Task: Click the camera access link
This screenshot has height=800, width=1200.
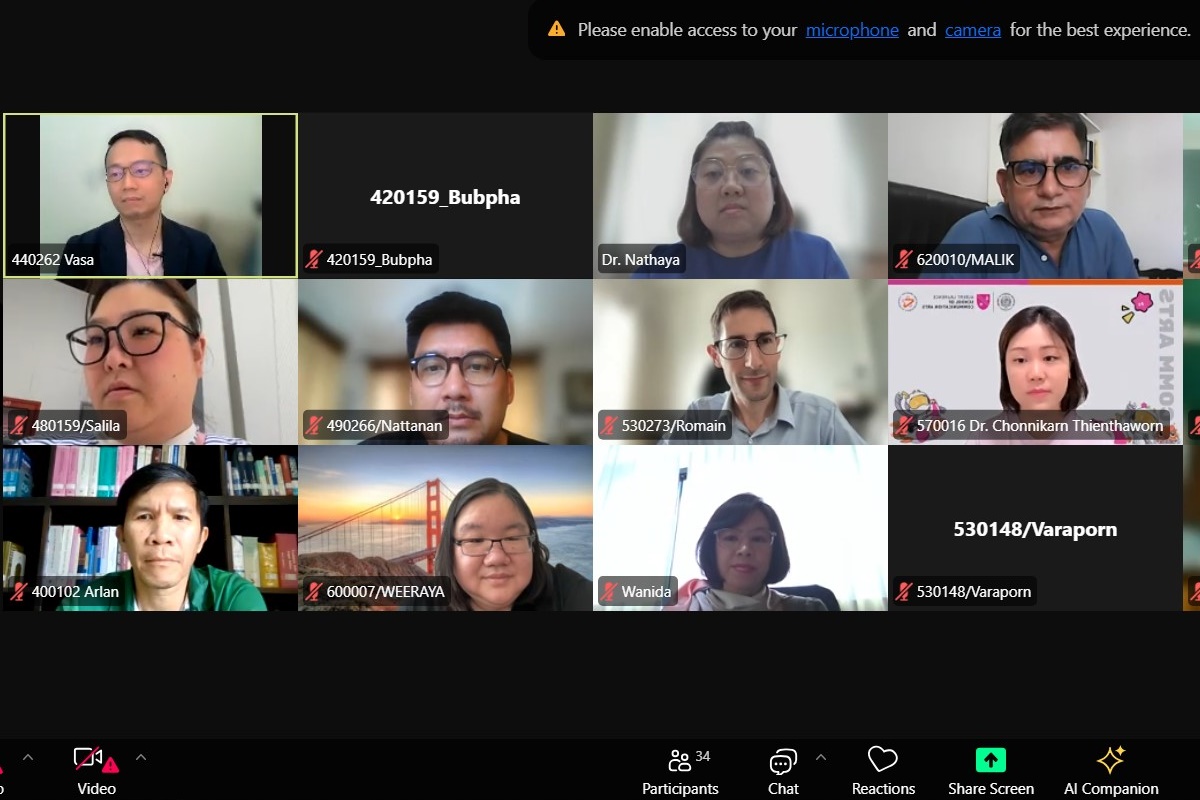Action: click(x=972, y=30)
